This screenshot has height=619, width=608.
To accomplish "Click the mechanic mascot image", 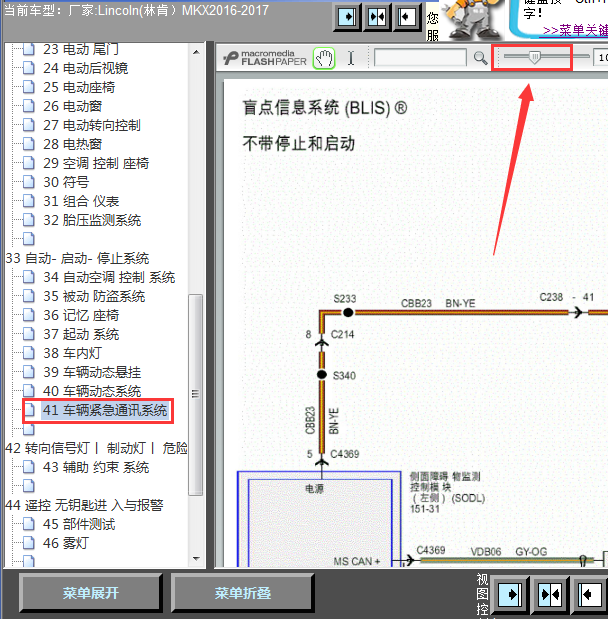I will (472, 19).
